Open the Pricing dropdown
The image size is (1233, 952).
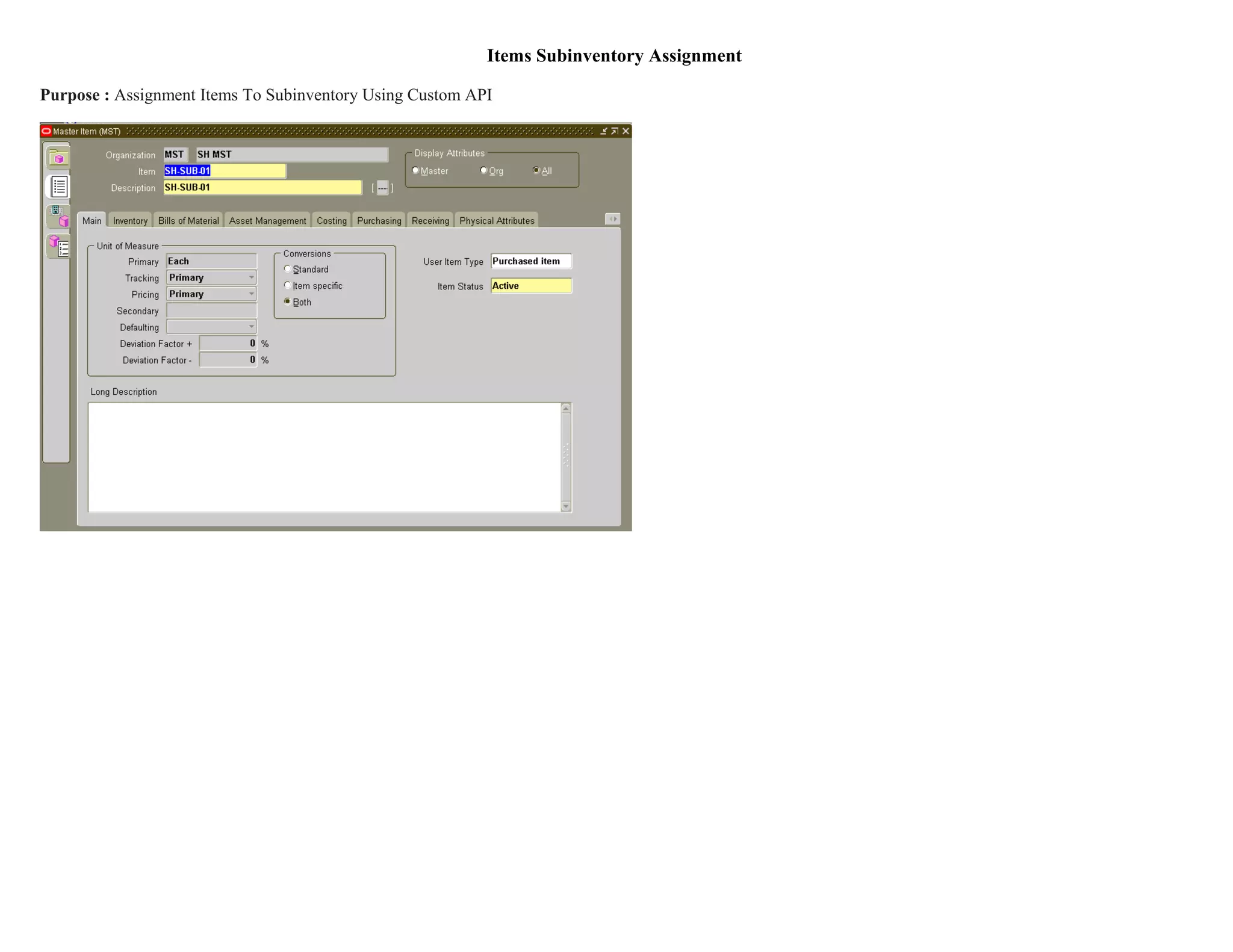251,294
